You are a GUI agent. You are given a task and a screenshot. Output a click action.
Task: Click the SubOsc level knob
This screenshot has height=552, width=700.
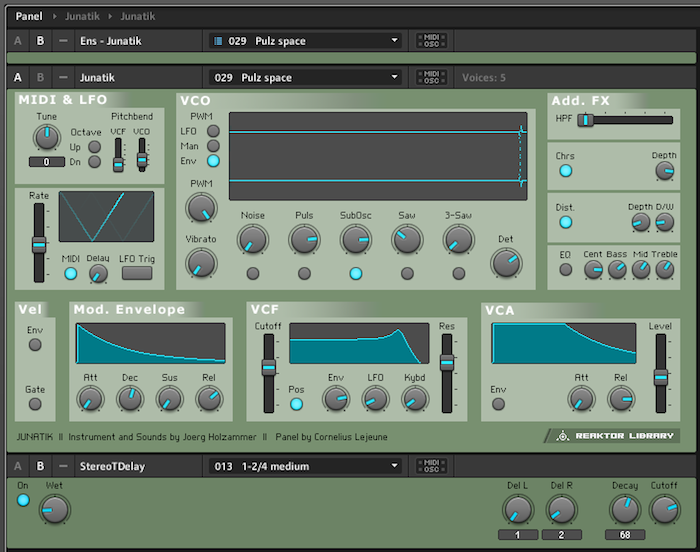(355, 239)
